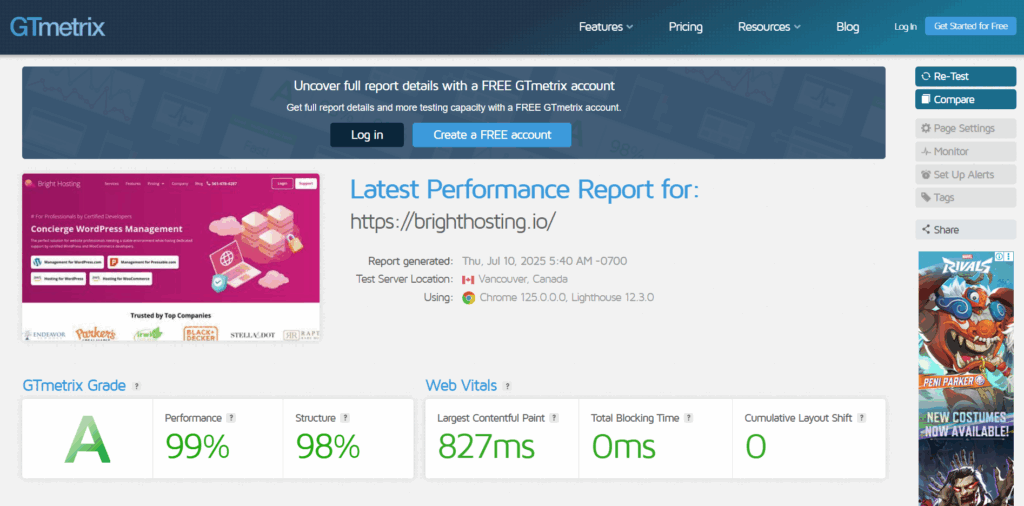1024x506 pixels.
Task: Click the Log In link in header
Action: click(905, 27)
